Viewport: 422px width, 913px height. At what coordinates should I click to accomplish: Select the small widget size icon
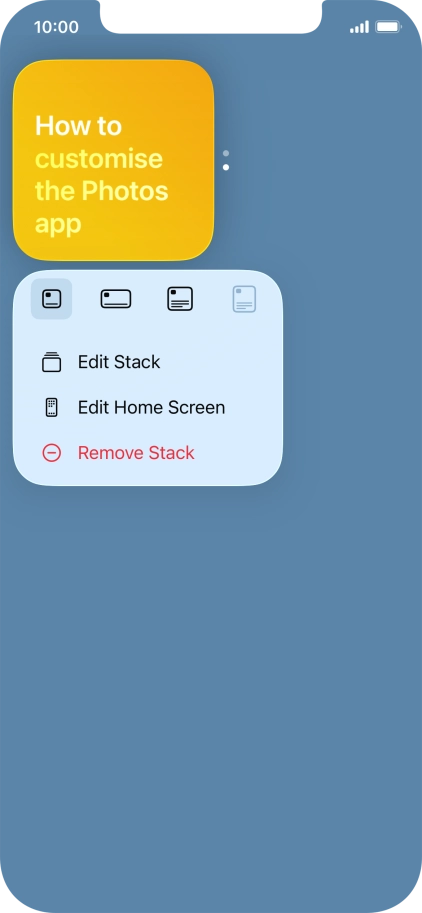[x=52, y=299]
